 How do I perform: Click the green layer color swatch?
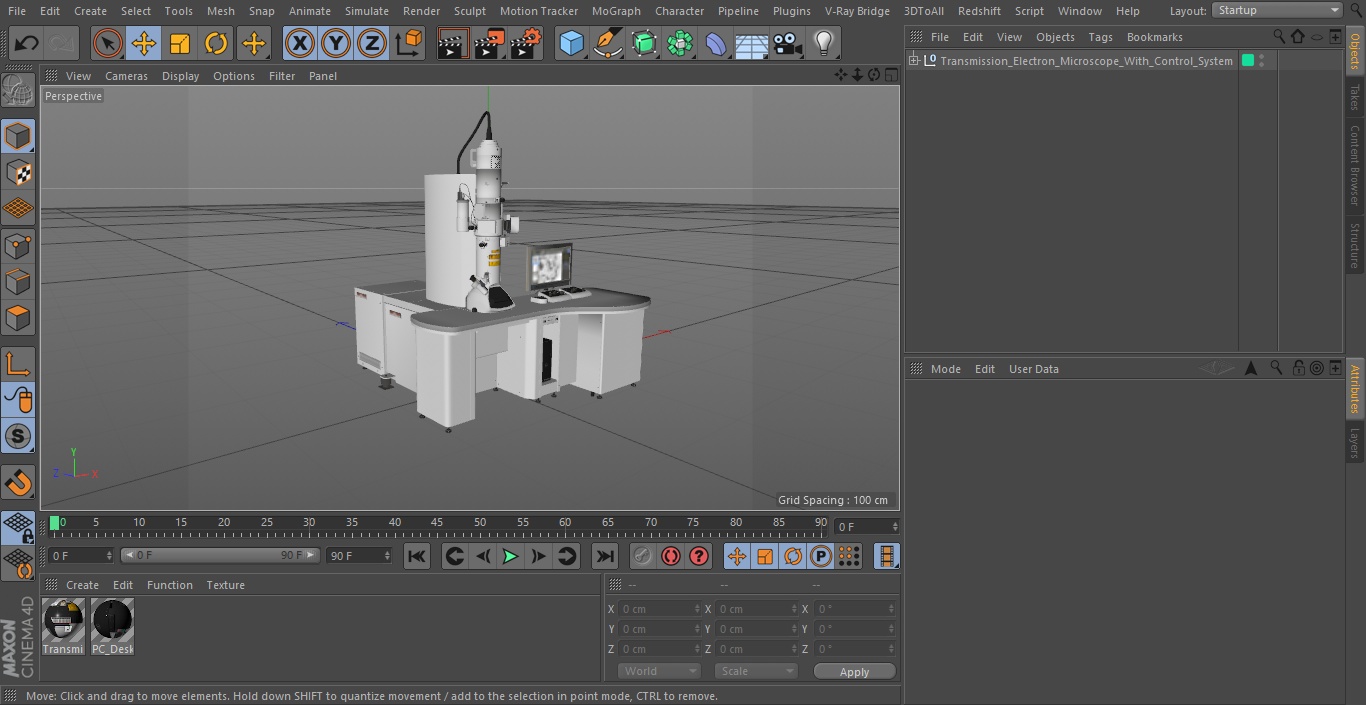coord(1248,61)
